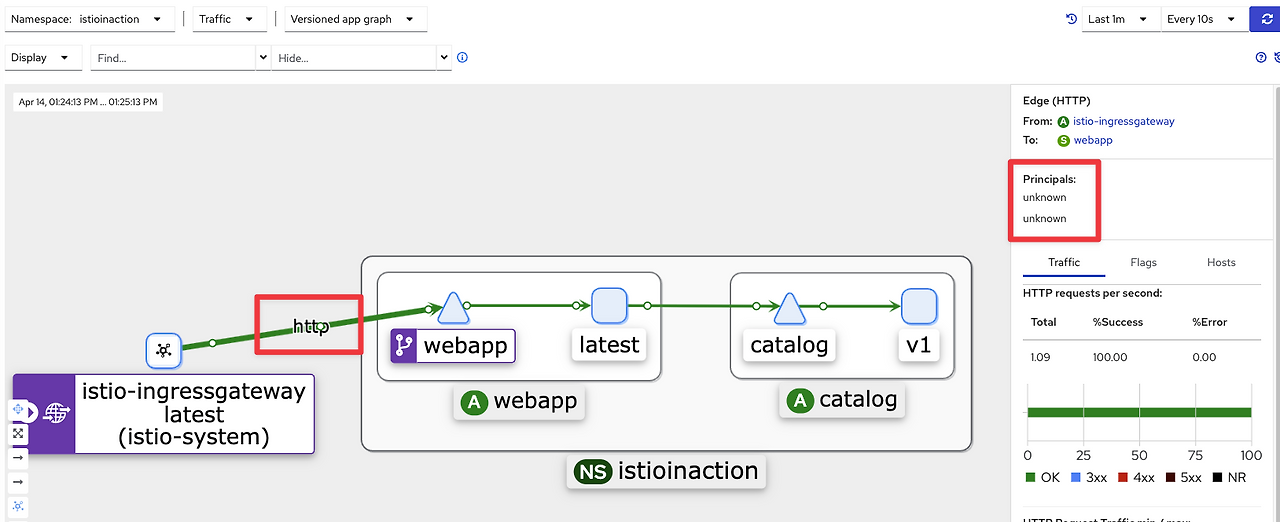Click green S icon beside webapp link
The width and height of the screenshot is (1280, 522).
(x=1063, y=140)
